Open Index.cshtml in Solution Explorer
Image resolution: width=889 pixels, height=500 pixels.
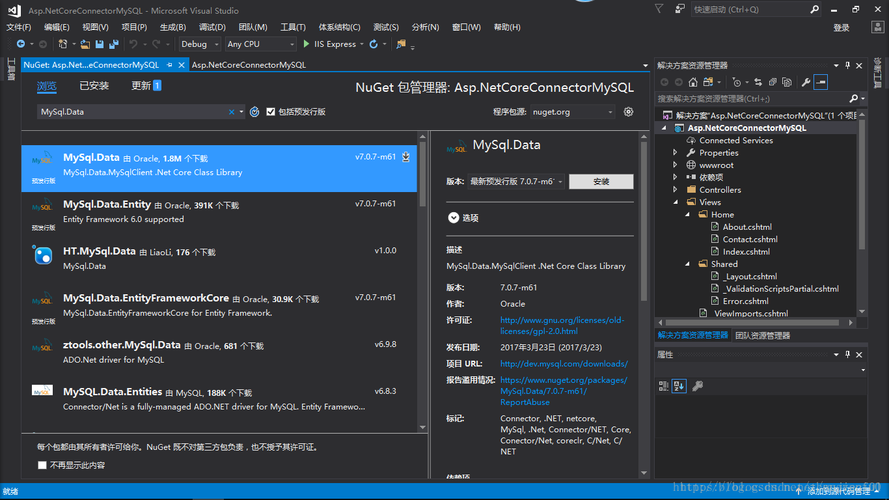coord(746,252)
